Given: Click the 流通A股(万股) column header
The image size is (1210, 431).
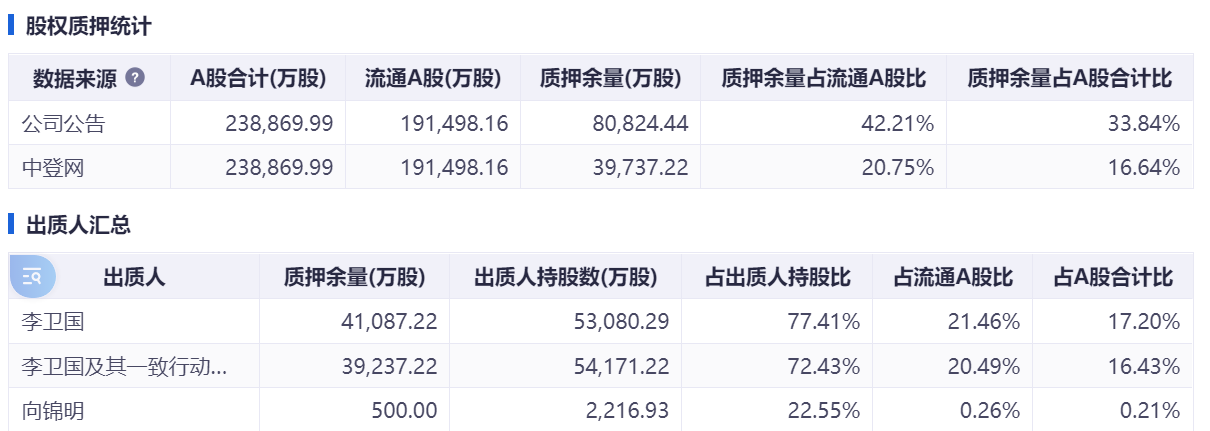Looking at the screenshot, I should point(433,79).
